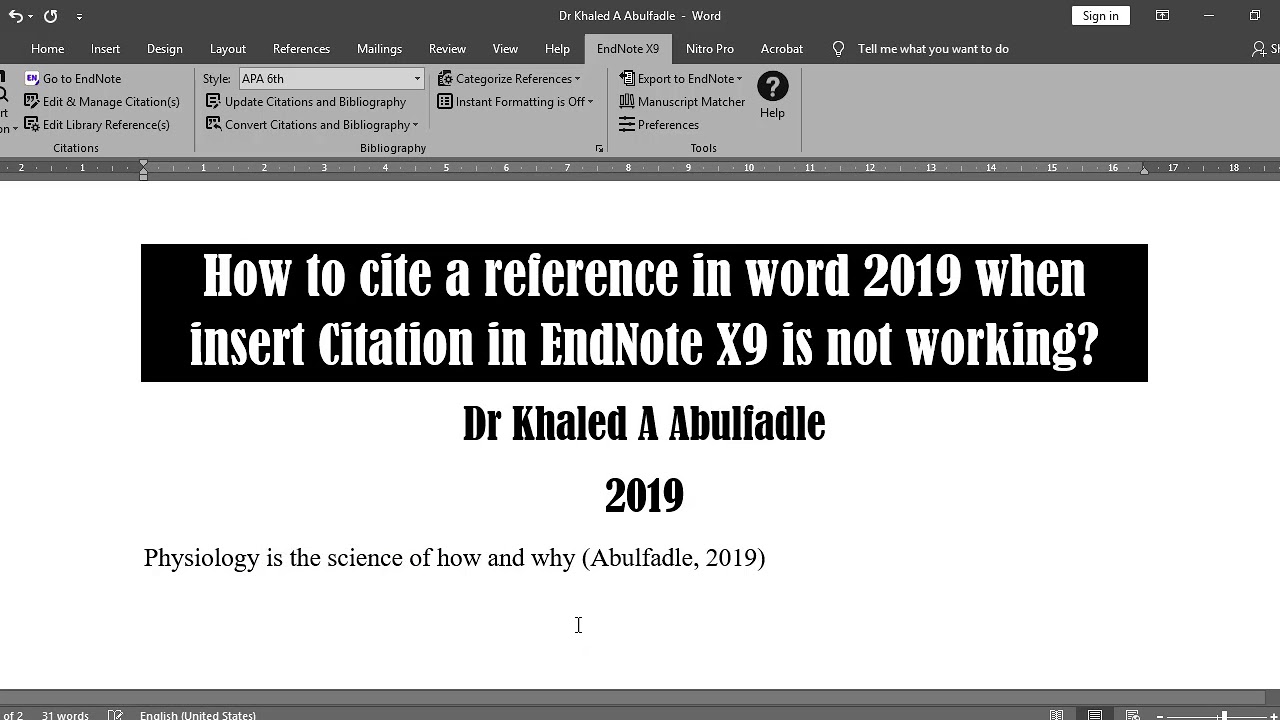The width and height of the screenshot is (1280, 720).
Task: Open the Design tab
Action: (x=164, y=48)
